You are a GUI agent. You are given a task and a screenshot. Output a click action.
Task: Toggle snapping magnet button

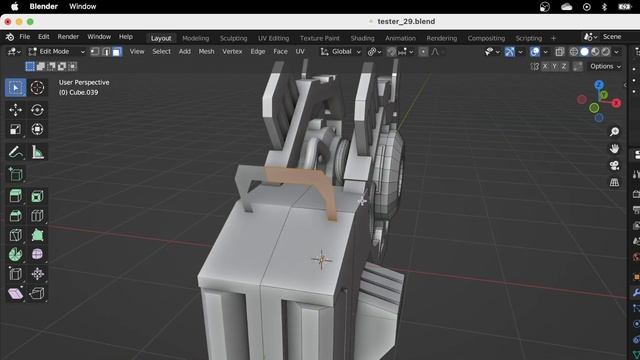click(x=391, y=52)
